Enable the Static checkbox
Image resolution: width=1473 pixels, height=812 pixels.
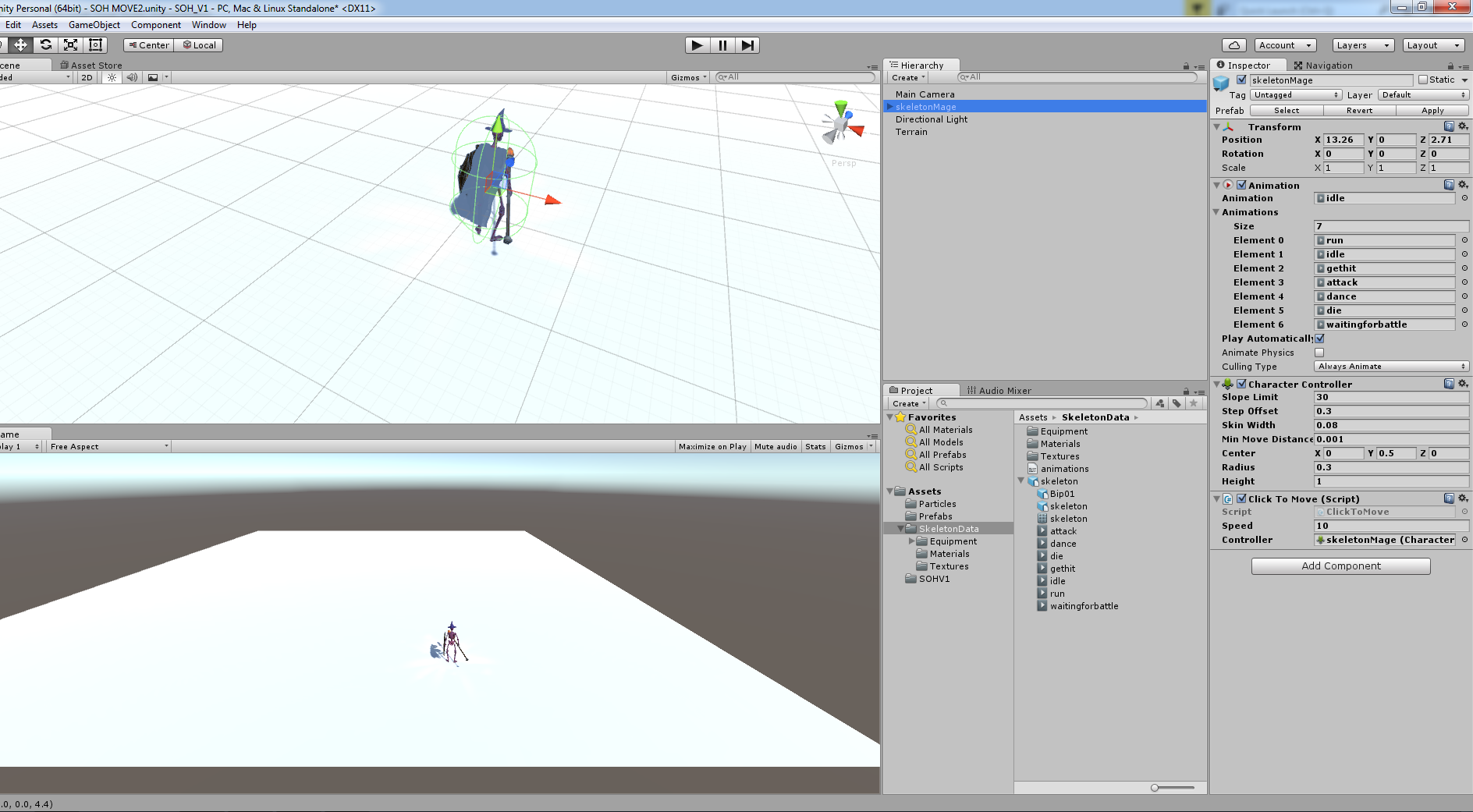[1423, 80]
